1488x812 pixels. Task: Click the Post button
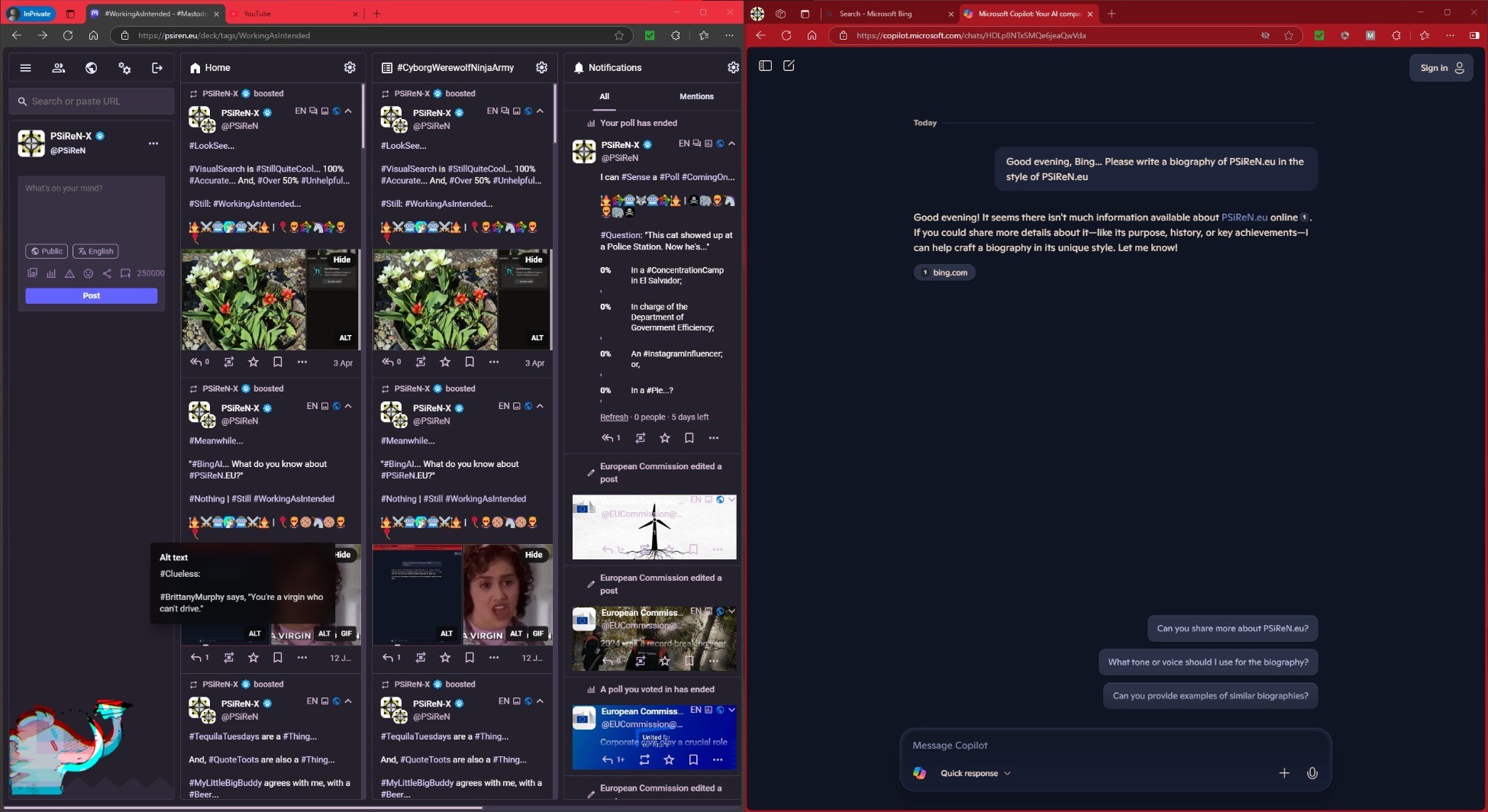click(92, 295)
